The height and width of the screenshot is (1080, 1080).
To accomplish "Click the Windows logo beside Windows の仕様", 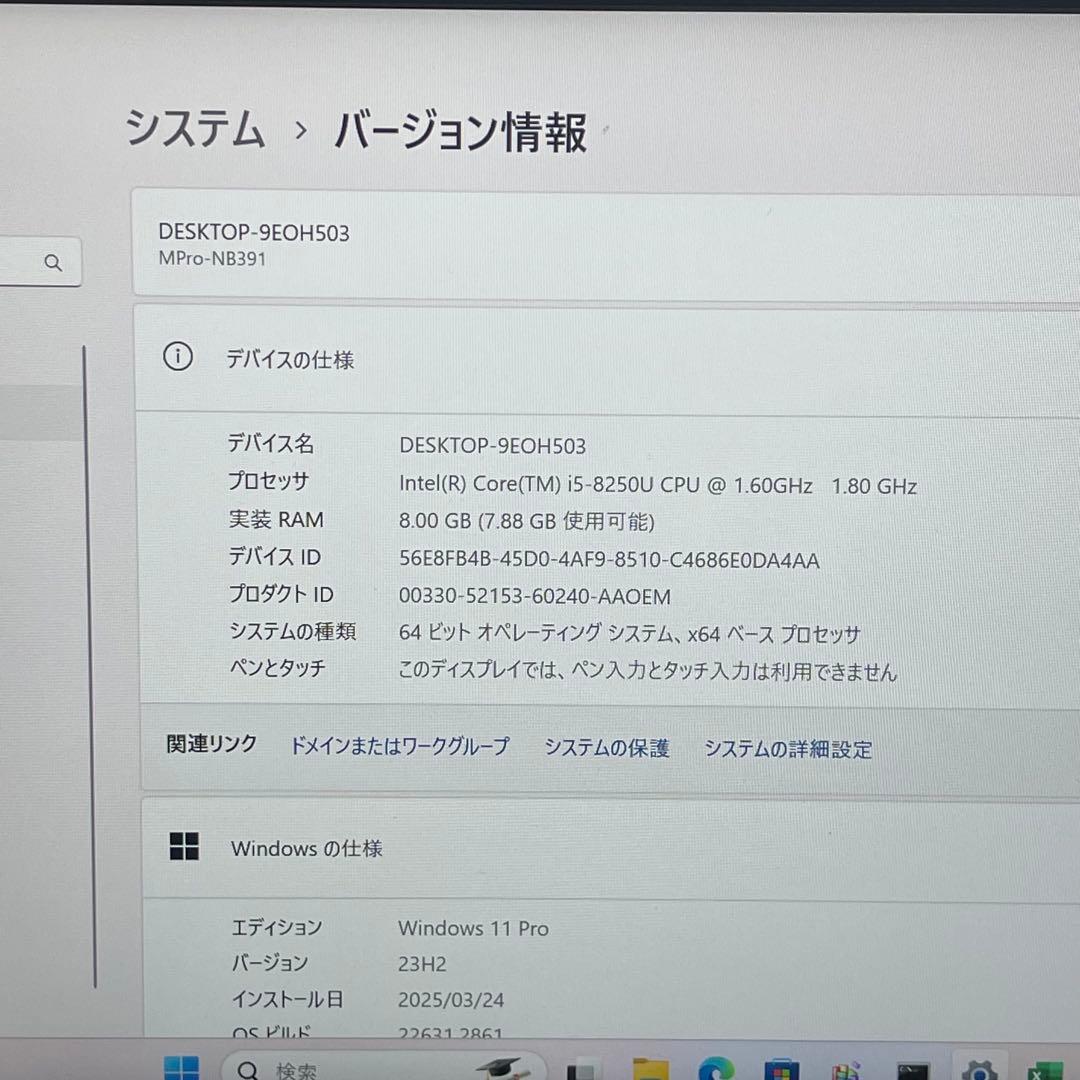I will click(184, 846).
